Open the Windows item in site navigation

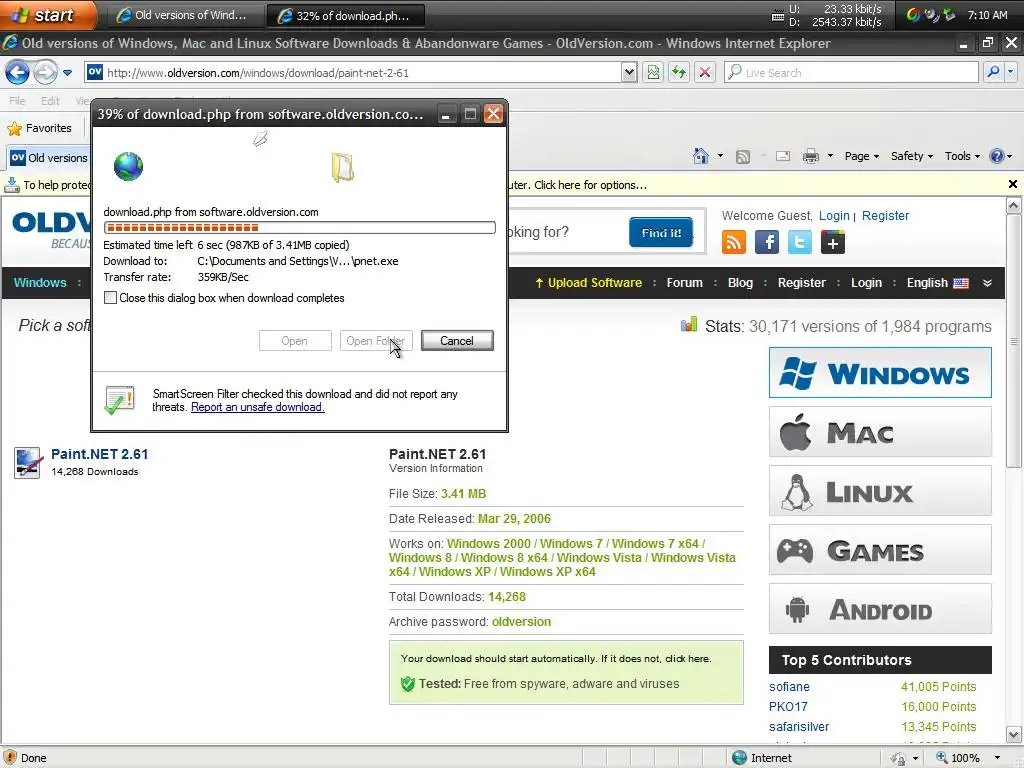(40, 283)
